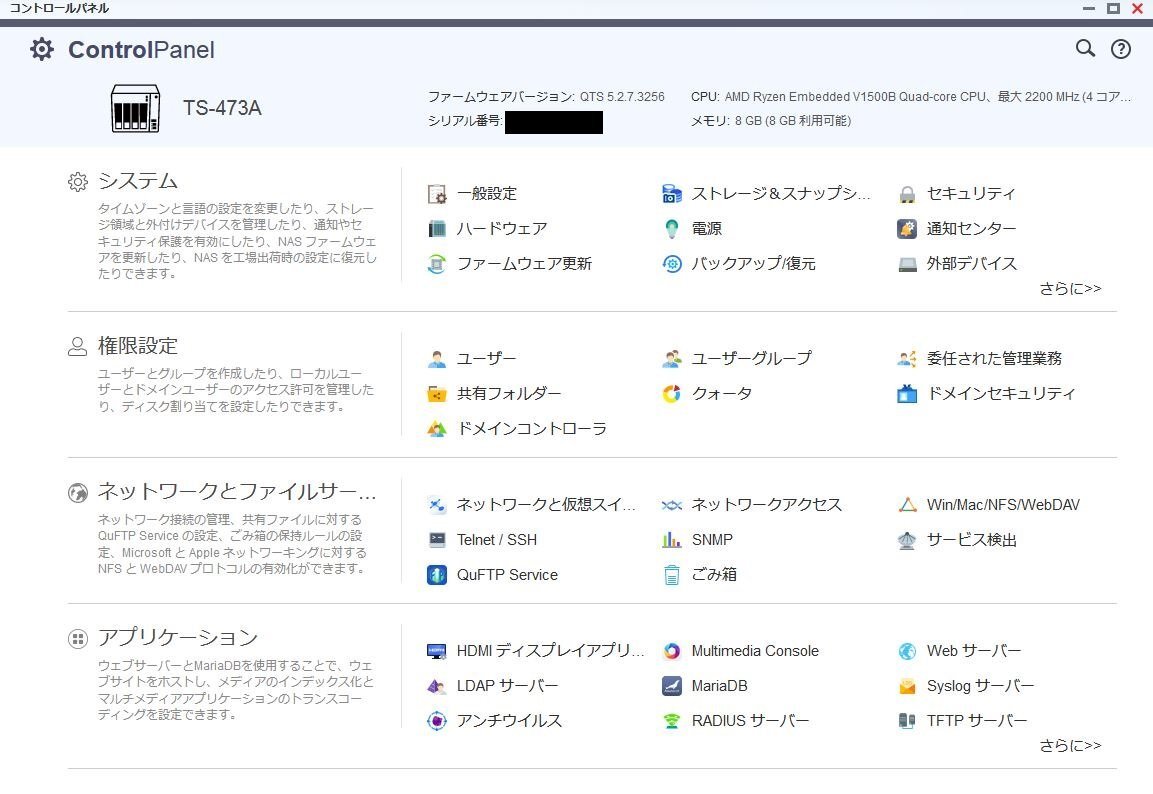Screen dimensions: 1153x794
Task: Select the システム section heading
Action: [x=136, y=181]
